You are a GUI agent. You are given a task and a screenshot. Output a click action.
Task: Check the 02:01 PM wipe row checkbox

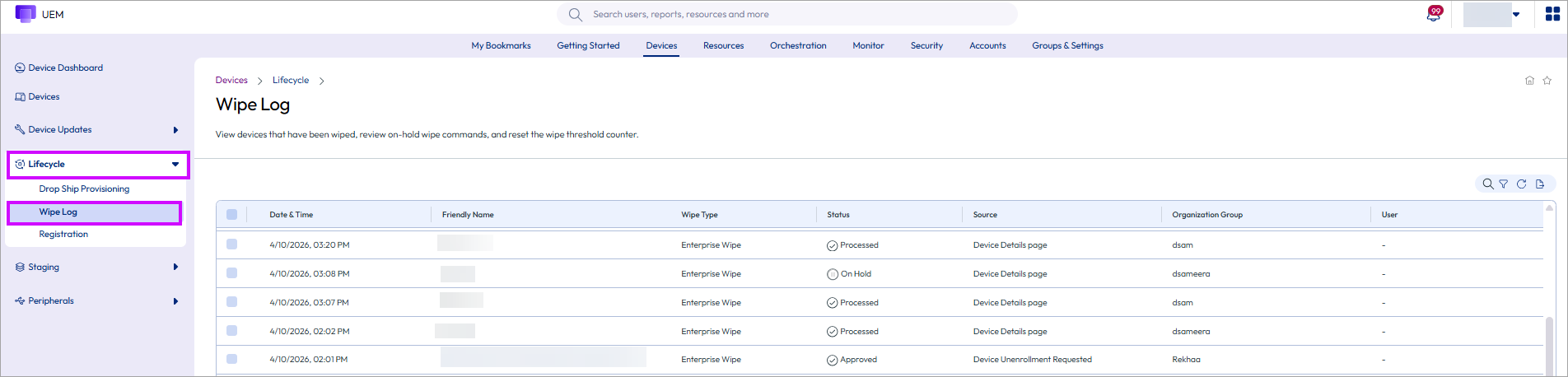click(x=231, y=359)
